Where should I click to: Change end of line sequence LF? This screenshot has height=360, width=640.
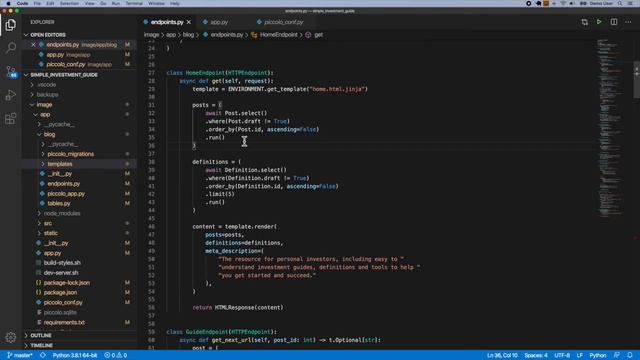point(580,355)
